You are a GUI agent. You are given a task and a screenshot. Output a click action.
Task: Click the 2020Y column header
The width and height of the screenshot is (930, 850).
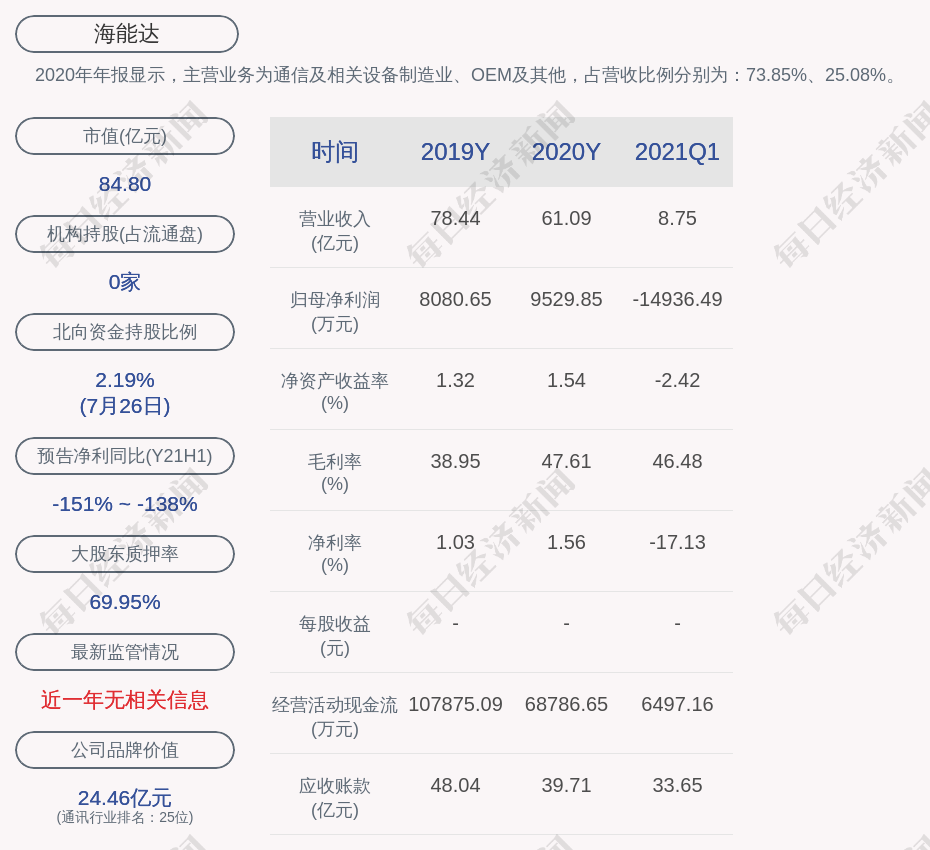566,152
